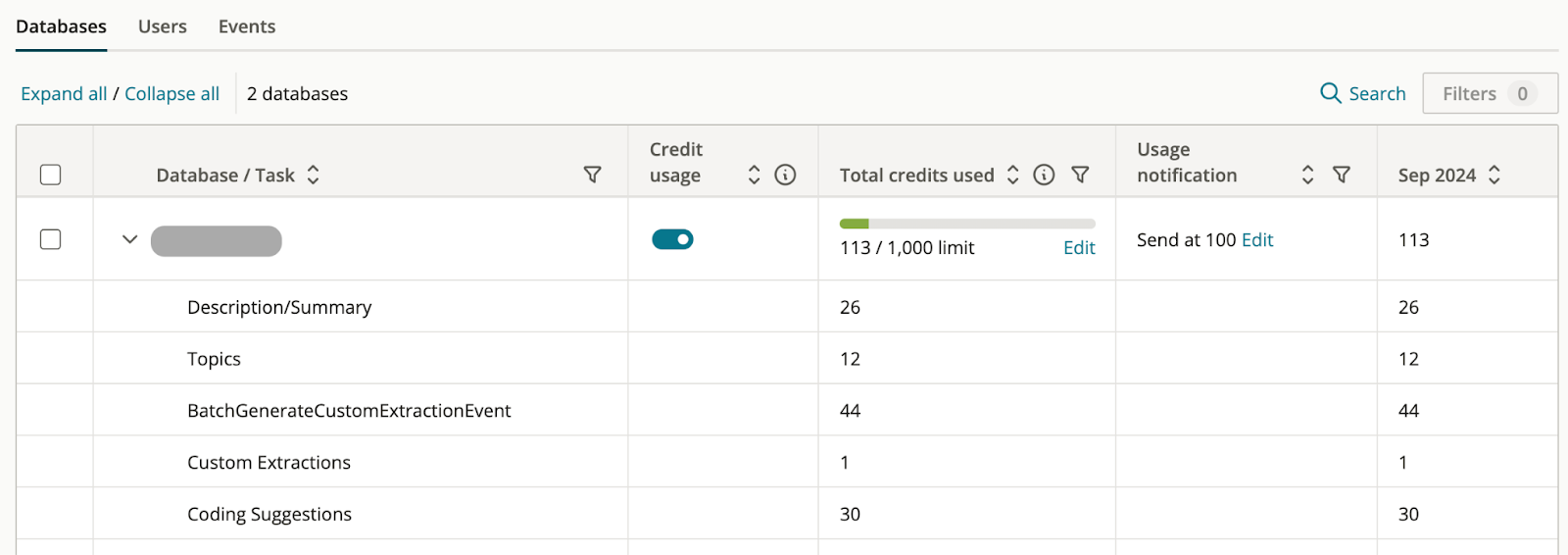
Task: Select the first database row checkbox
Action: pyautogui.click(x=51, y=239)
